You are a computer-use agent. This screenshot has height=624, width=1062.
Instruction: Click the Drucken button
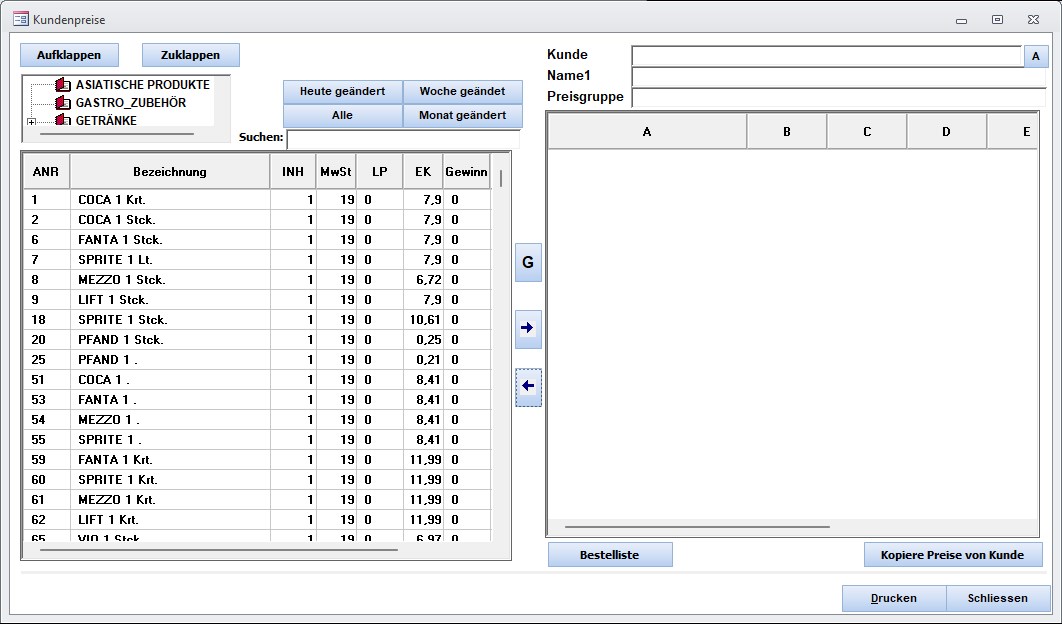(x=893, y=598)
